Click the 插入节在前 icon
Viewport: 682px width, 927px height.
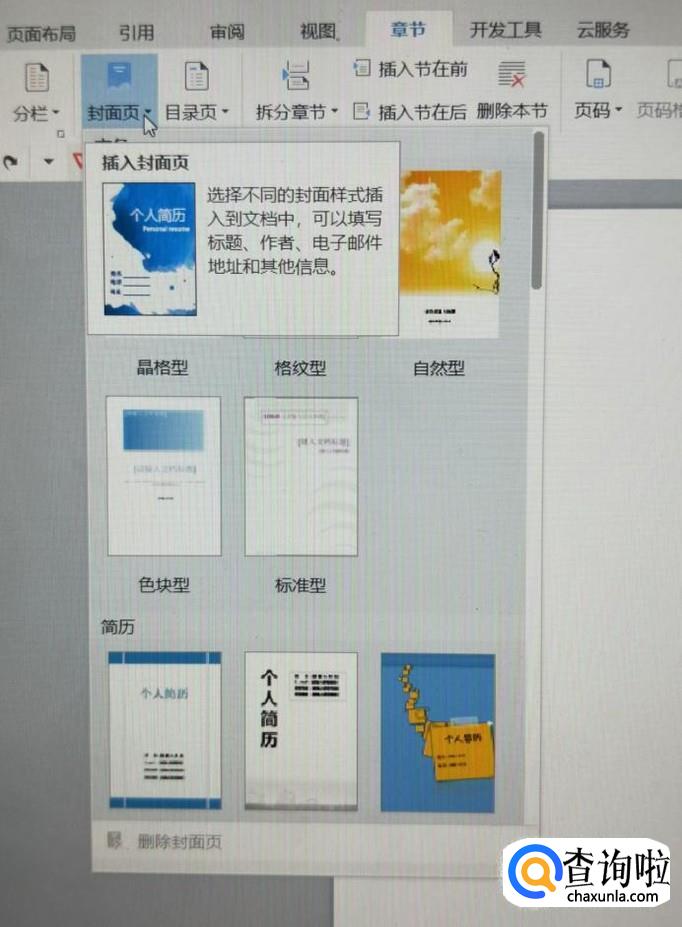(362, 68)
